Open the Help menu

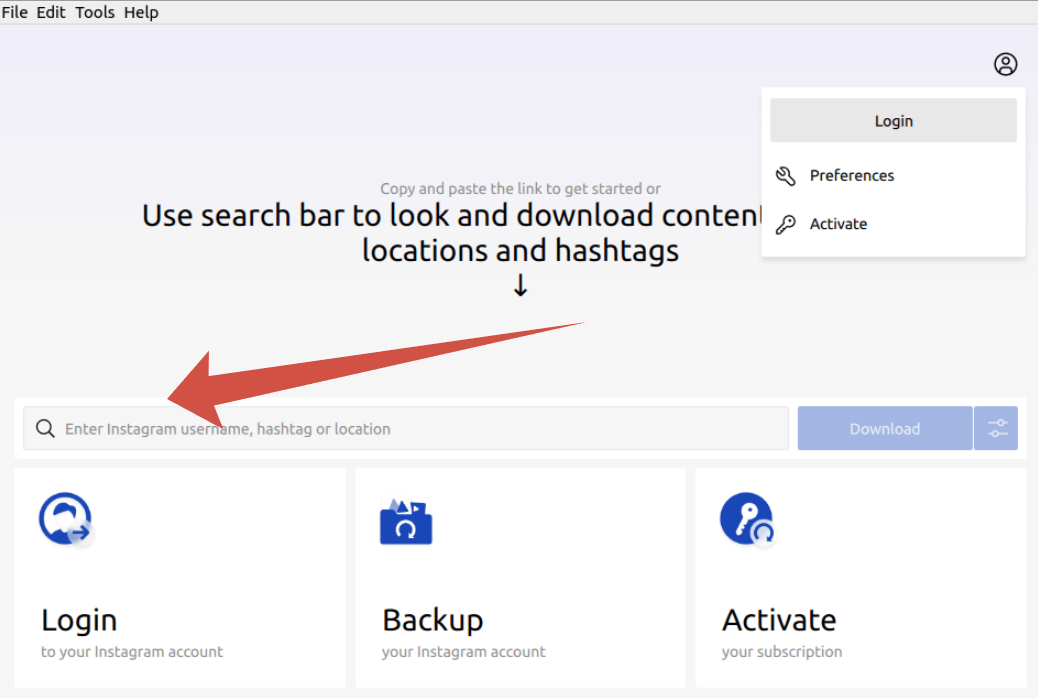[x=141, y=13]
